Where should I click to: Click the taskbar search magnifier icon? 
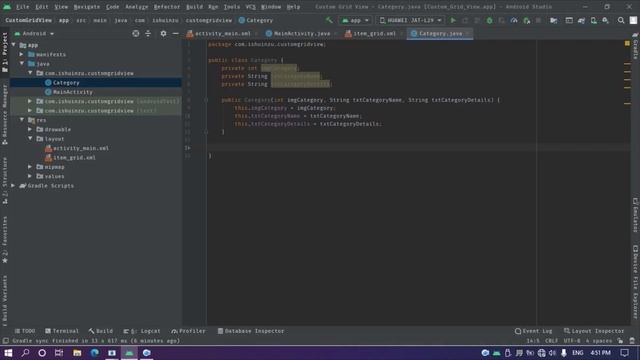click(25, 353)
